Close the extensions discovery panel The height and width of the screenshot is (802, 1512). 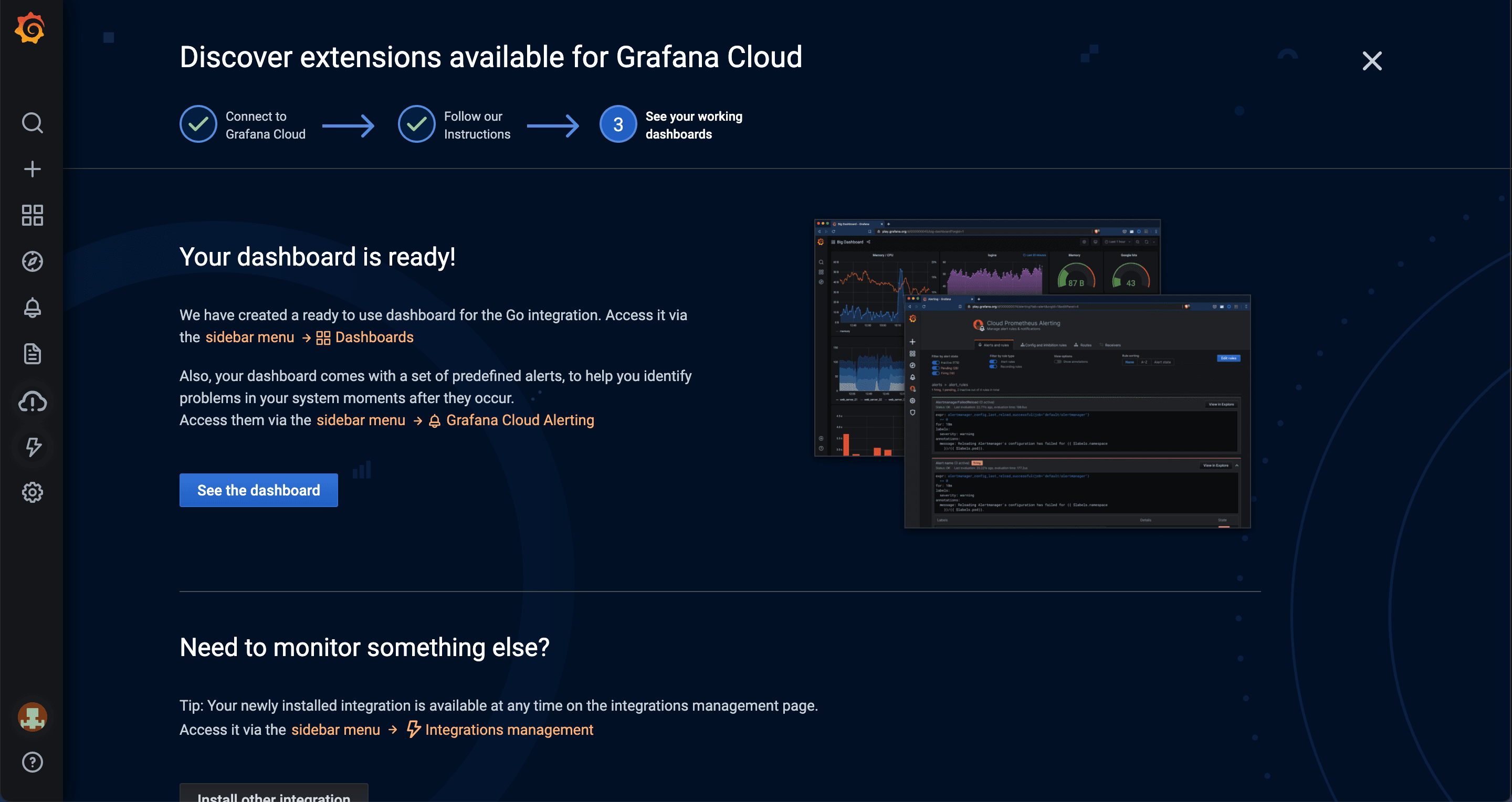click(x=1372, y=61)
